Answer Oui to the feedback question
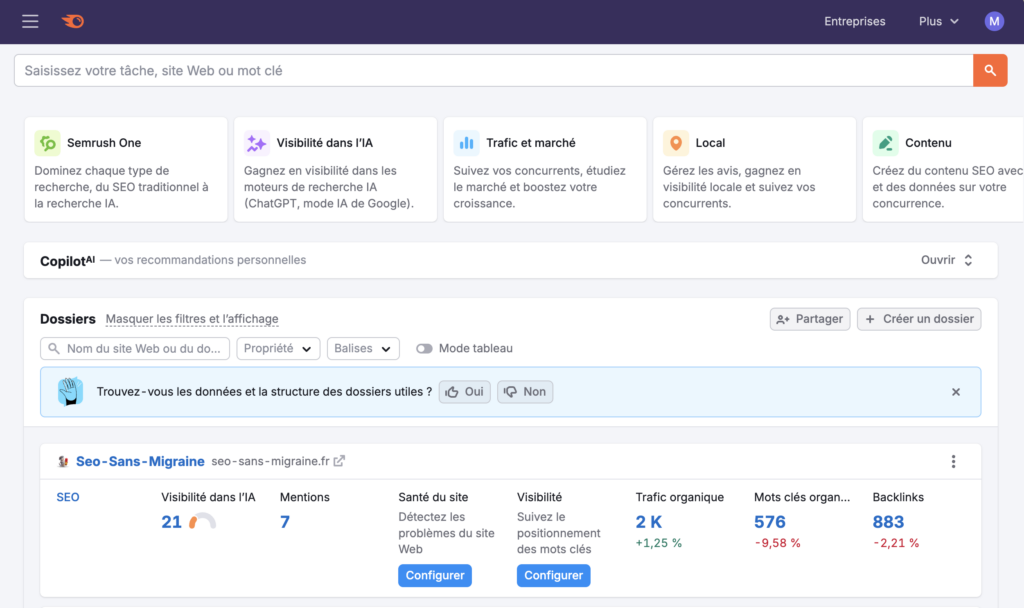The height and width of the screenshot is (608, 1024). tap(464, 392)
